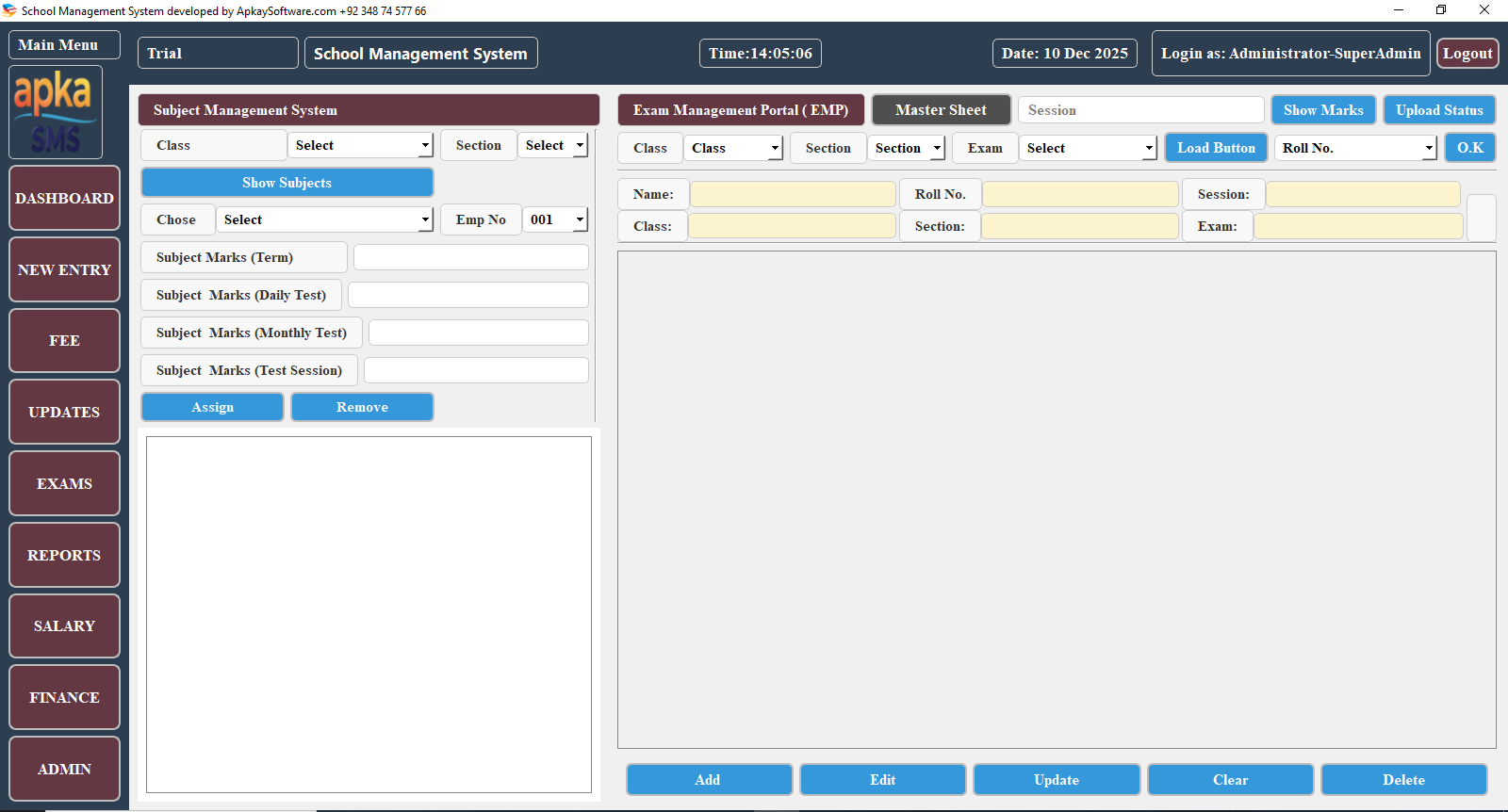
Task: Open the Exam Select dropdown
Action: pyautogui.click(x=1088, y=148)
